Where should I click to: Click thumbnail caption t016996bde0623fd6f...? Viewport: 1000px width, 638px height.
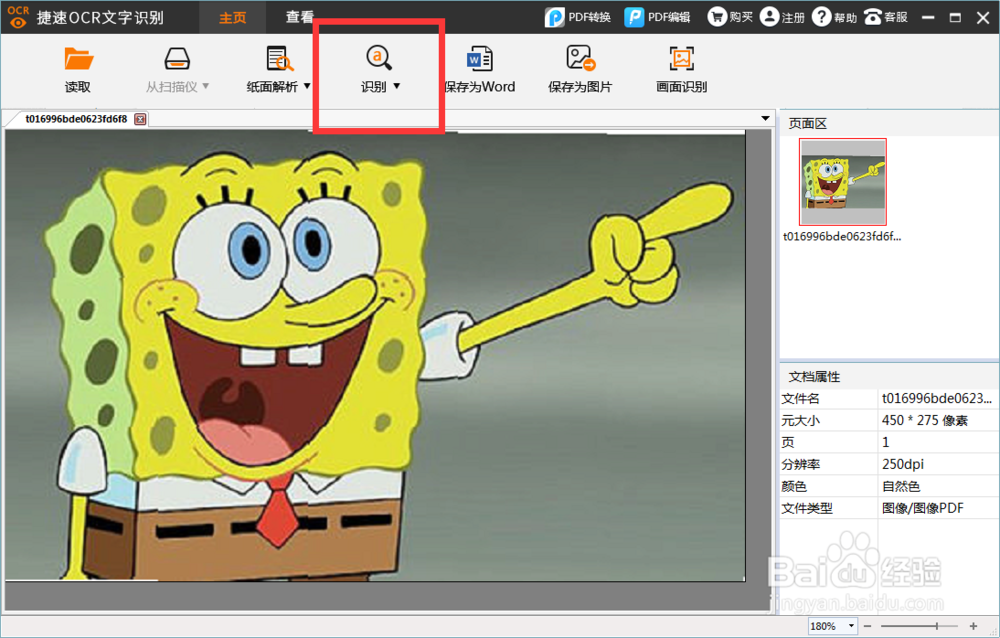pyautogui.click(x=842, y=237)
